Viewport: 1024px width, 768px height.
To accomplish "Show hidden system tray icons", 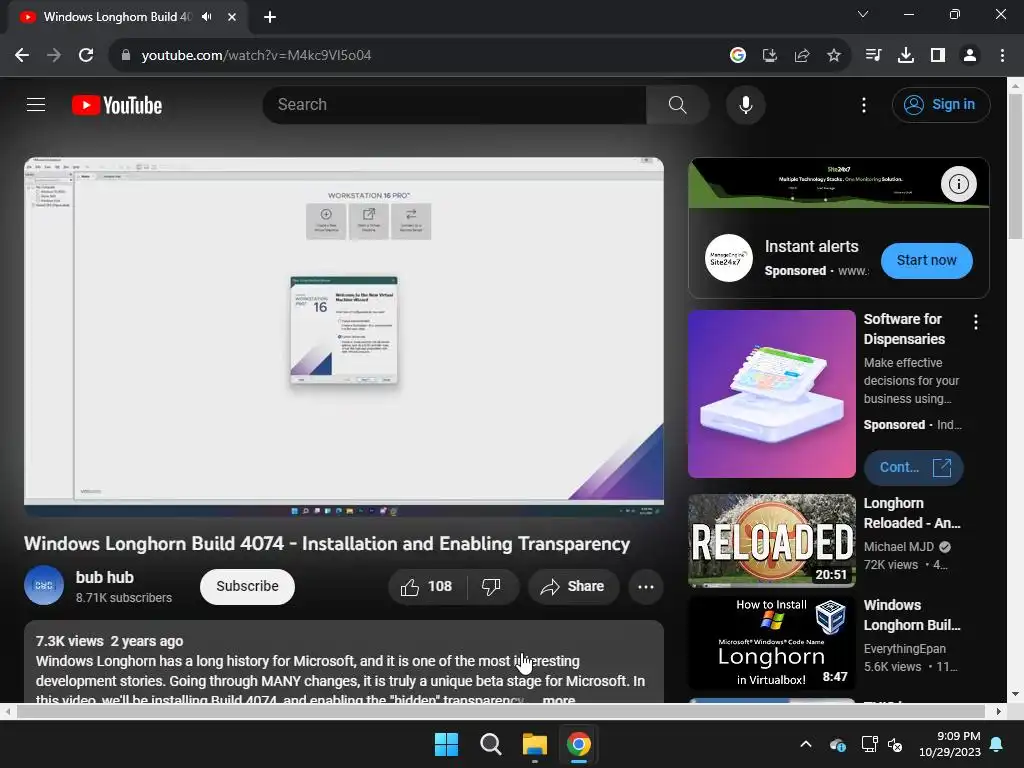I will (x=806, y=744).
